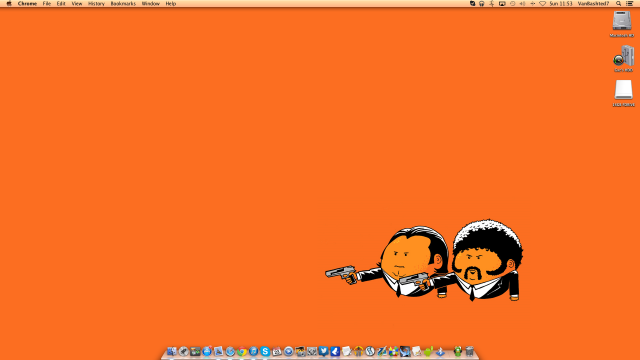Open Skype from the Dock
The height and width of the screenshot is (360, 640).
click(x=265, y=351)
